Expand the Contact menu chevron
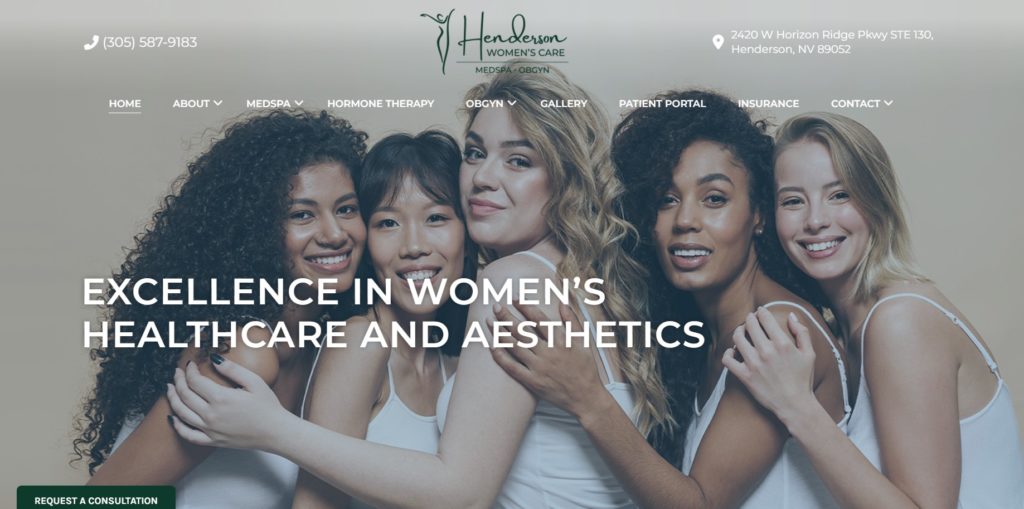The height and width of the screenshot is (509, 1024). tap(888, 103)
